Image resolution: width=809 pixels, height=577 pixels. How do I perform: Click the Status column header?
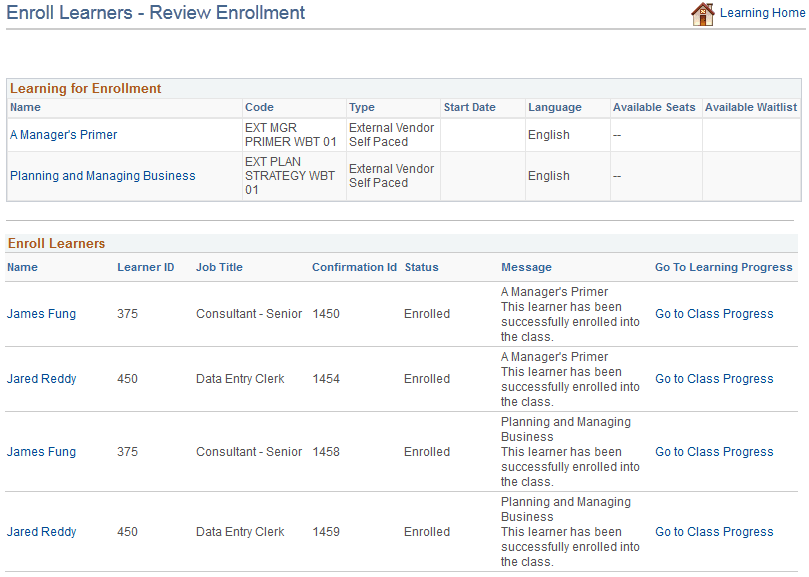coord(420,267)
